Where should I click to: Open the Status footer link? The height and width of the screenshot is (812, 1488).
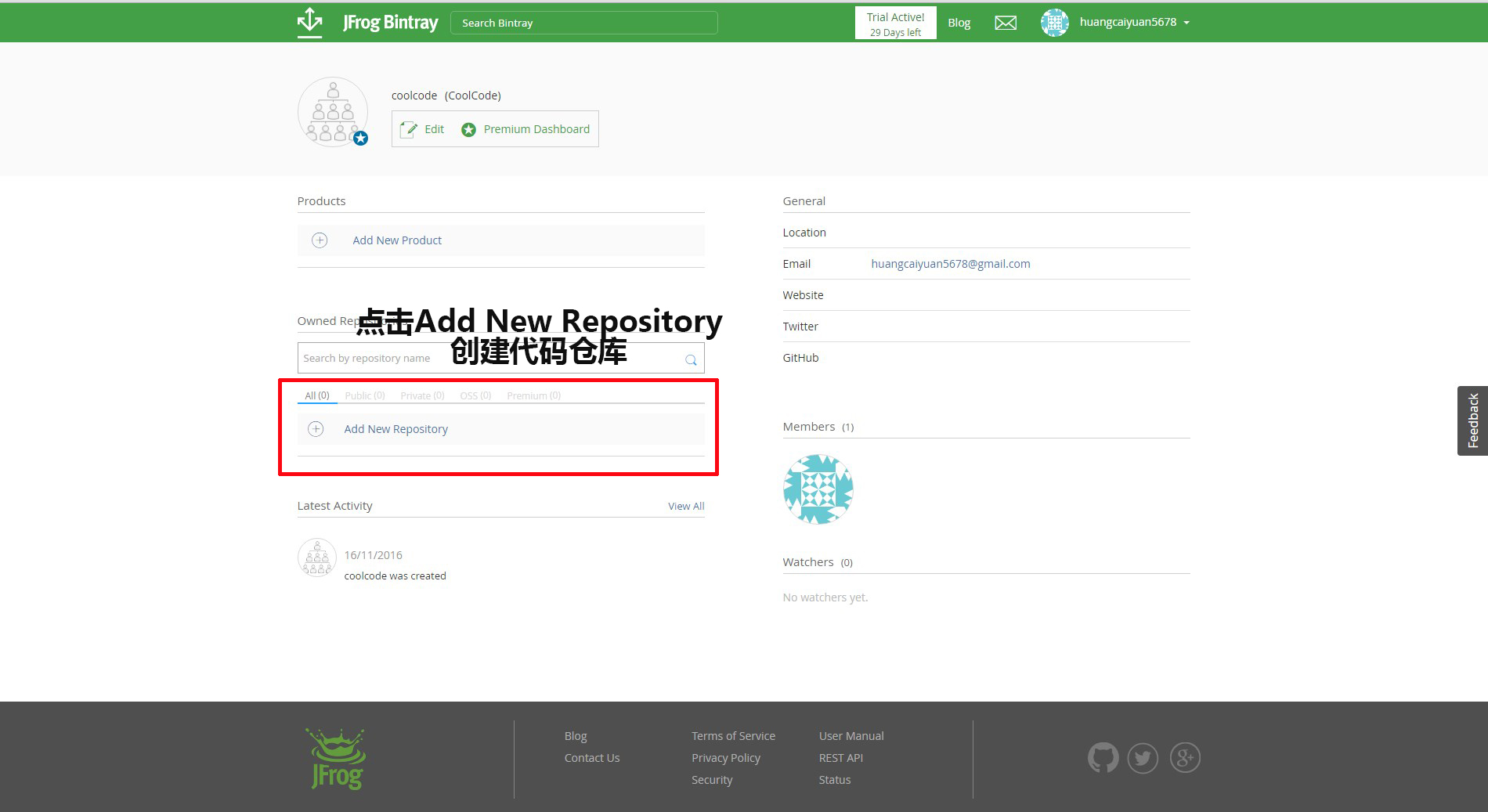(x=835, y=780)
